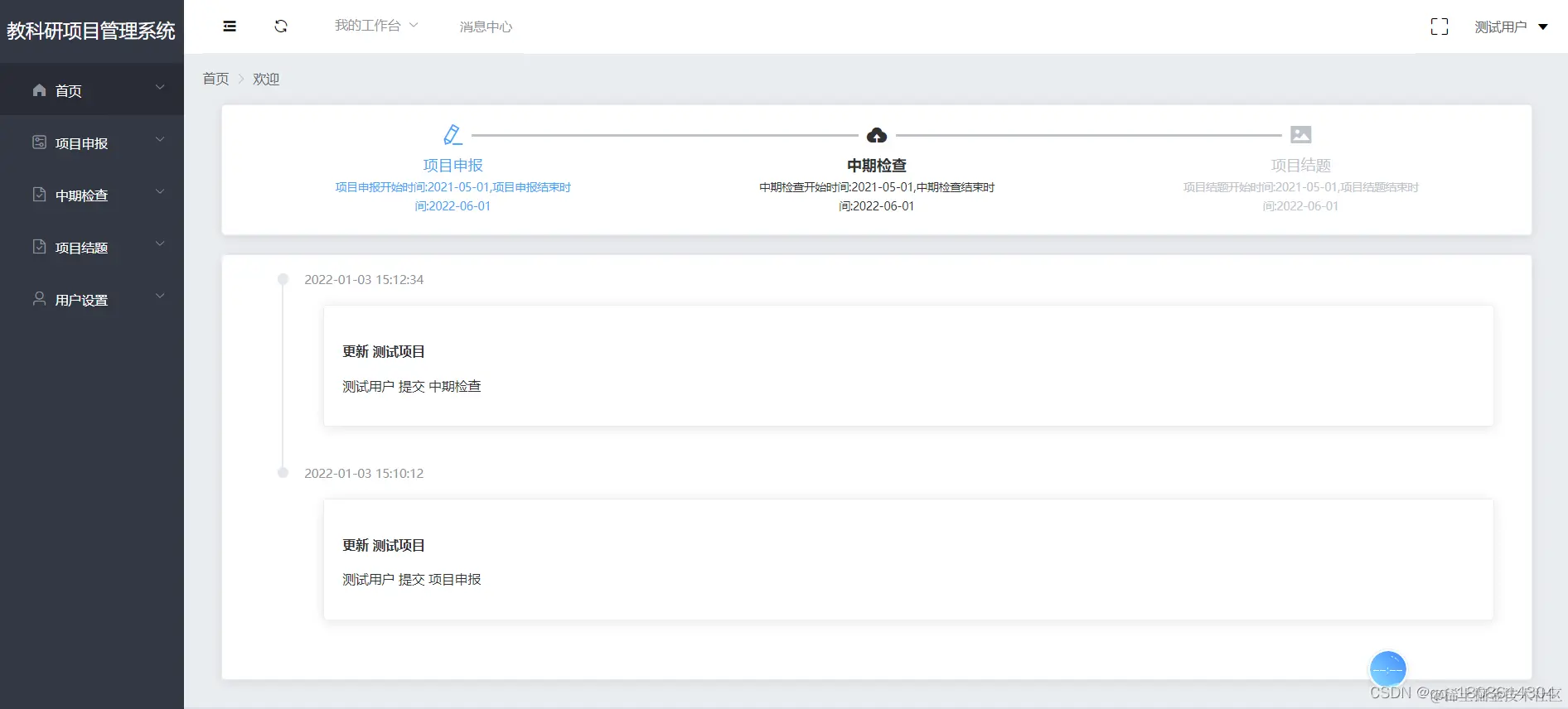Select 首页 in the sidebar

point(92,89)
